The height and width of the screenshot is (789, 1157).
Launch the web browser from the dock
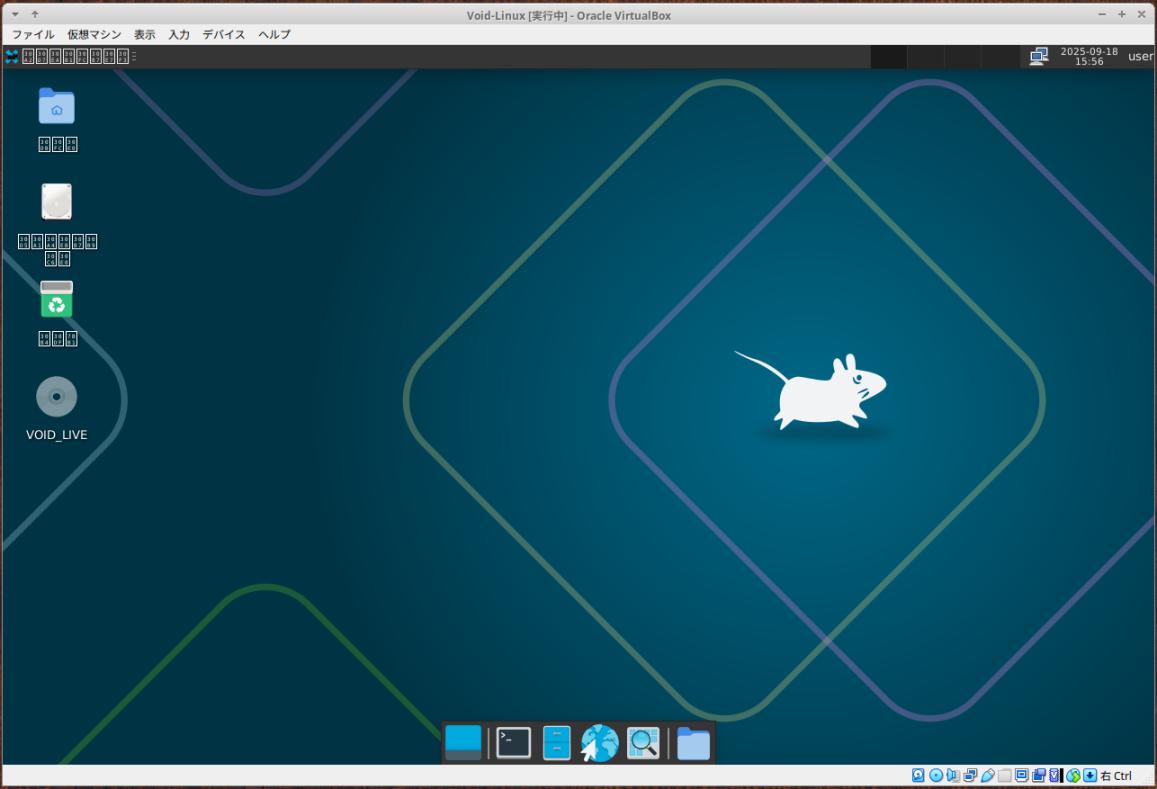[x=599, y=743]
